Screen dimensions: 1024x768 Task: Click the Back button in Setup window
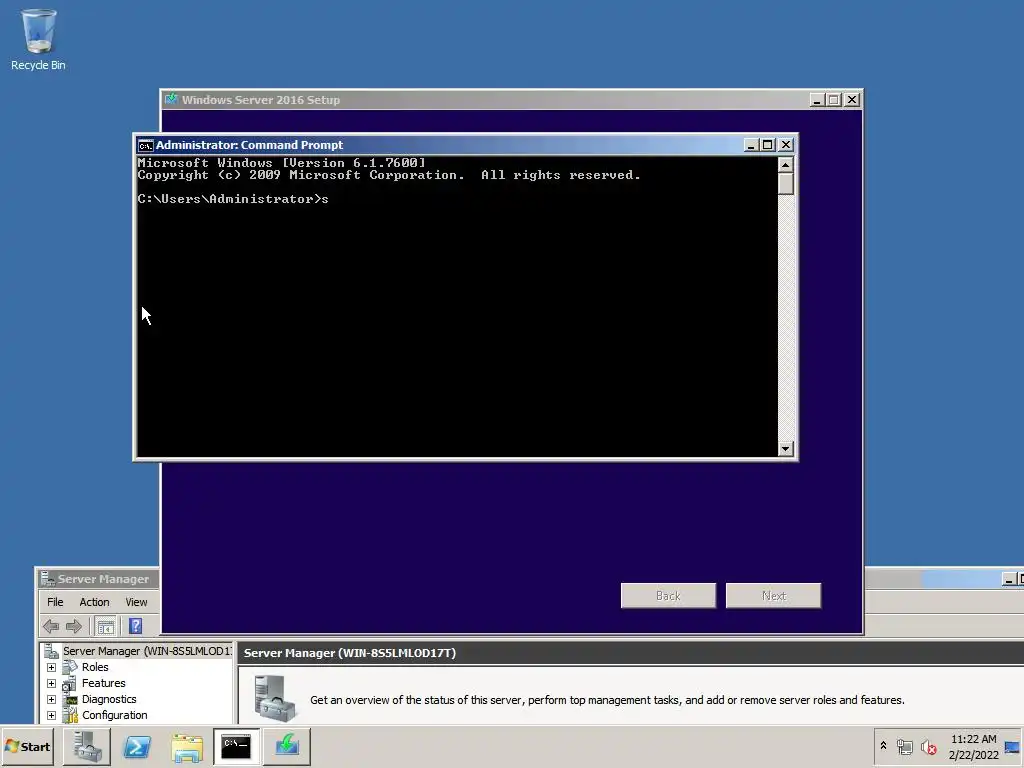pyautogui.click(x=668, y=596)
